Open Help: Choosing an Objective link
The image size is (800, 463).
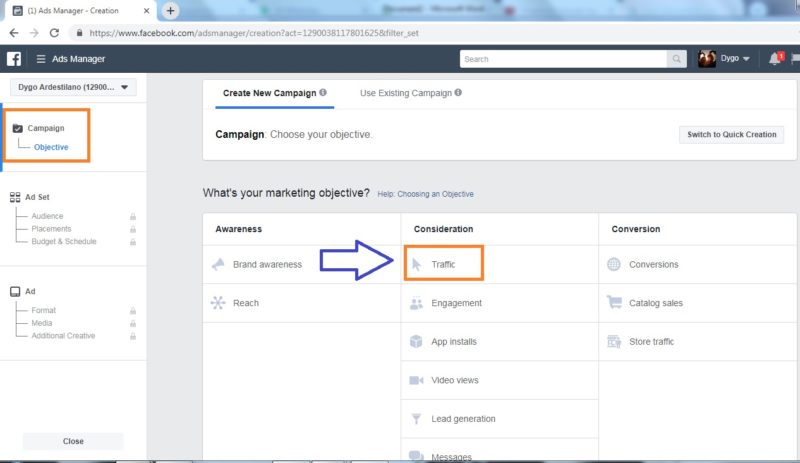426,194
